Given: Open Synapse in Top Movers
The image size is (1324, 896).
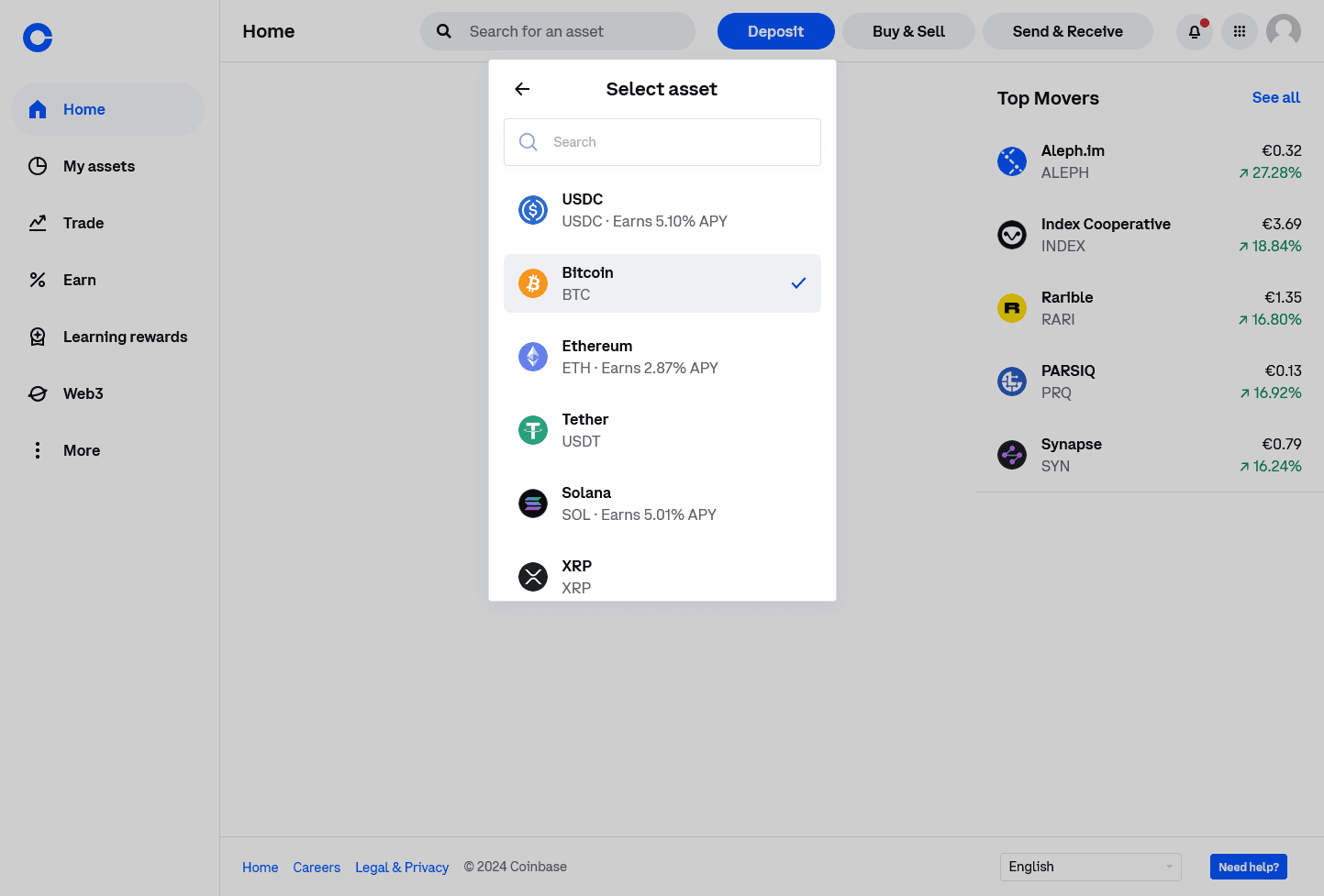Looking at the screenshot, I should pos(1150,455).
